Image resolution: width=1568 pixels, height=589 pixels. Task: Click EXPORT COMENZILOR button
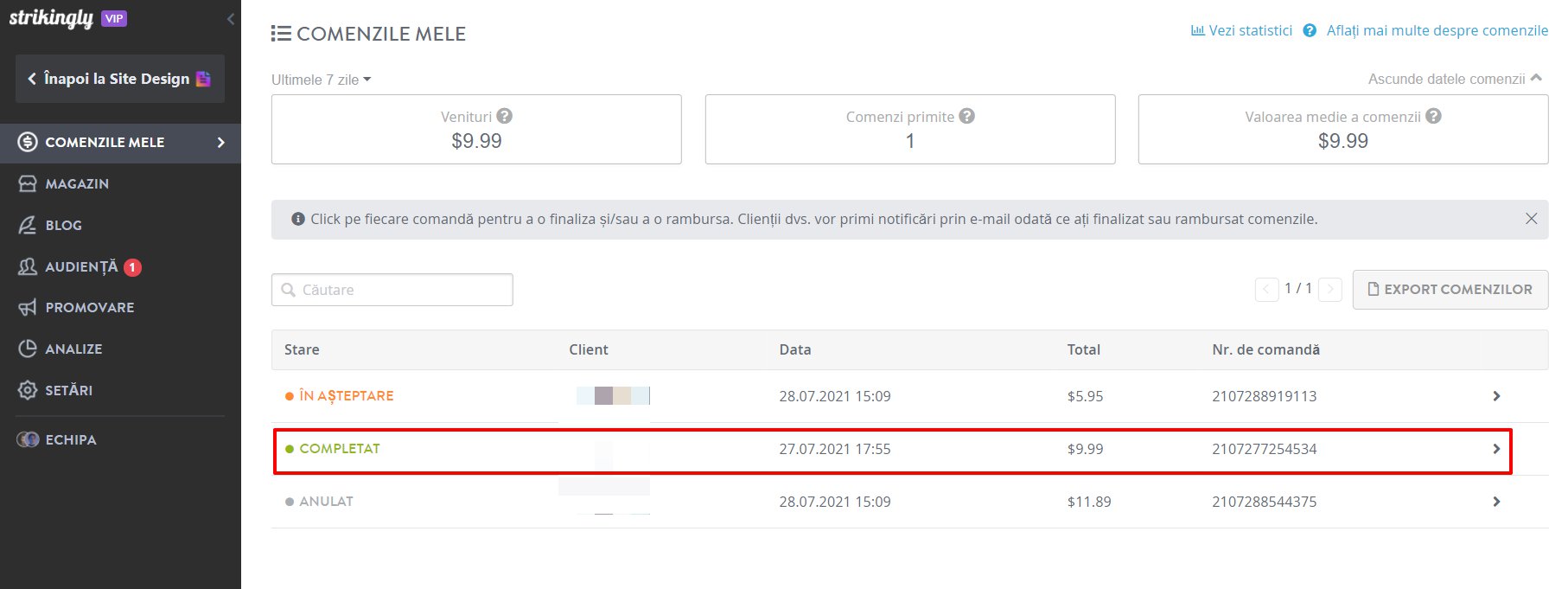[x=1450, y=290]
